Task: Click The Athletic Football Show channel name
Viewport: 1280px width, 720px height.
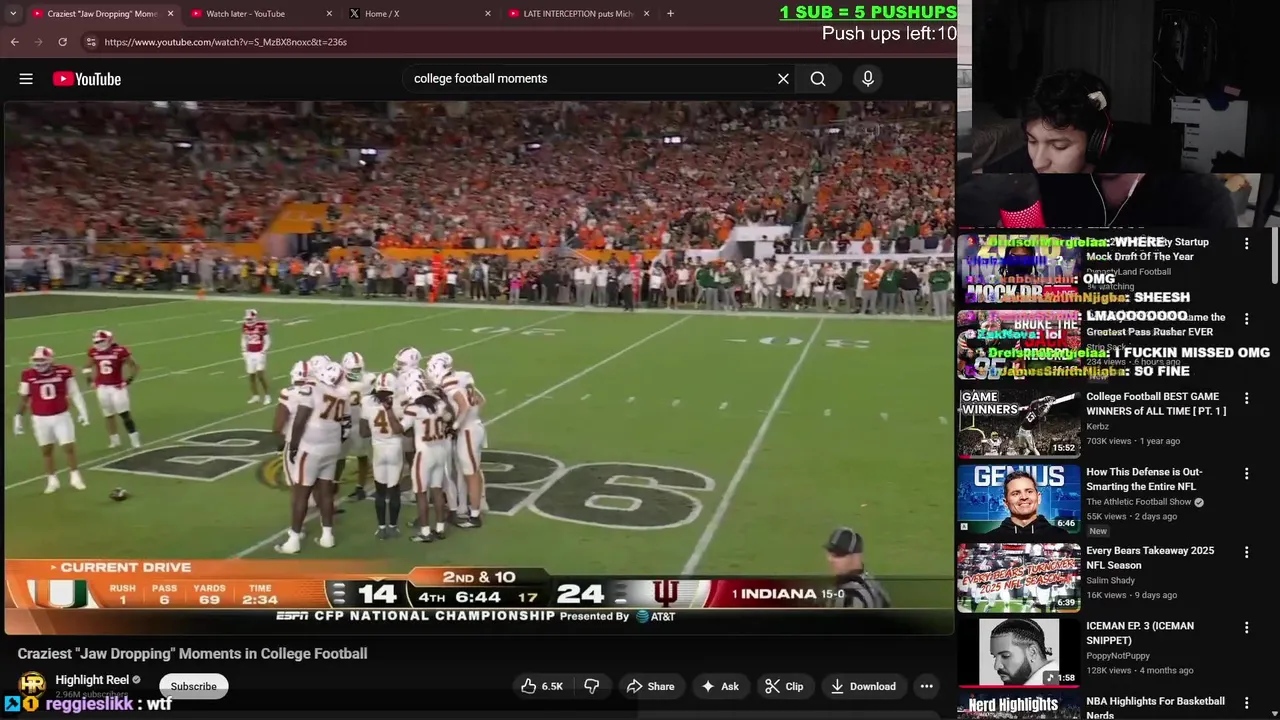Action: coord(1139,502)
